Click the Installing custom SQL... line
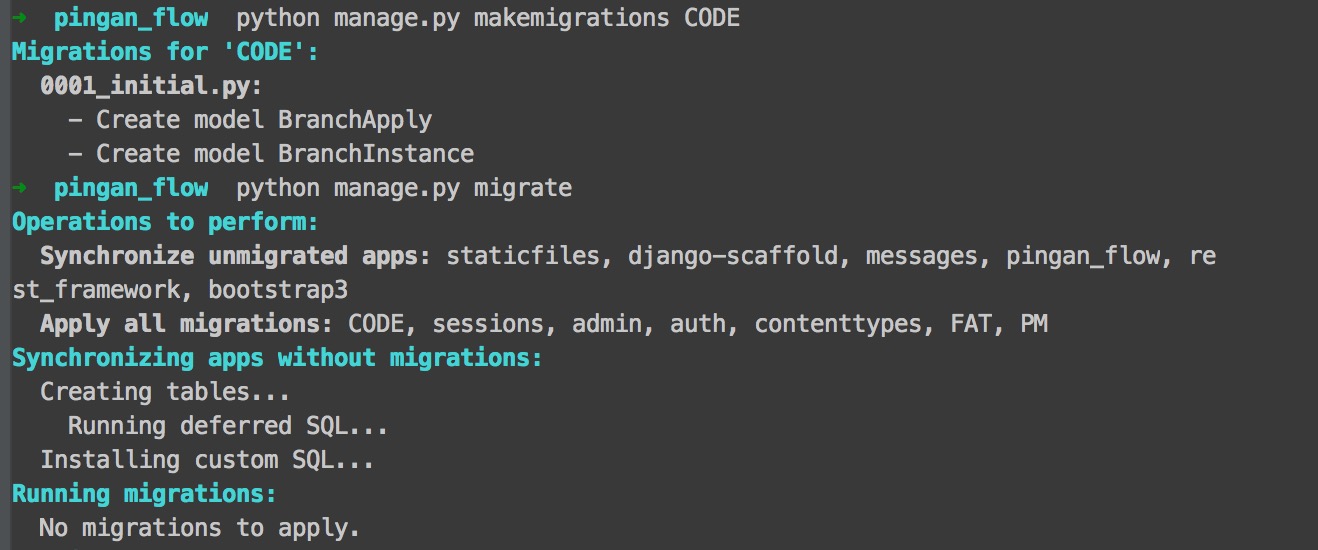 click(207, 460)
